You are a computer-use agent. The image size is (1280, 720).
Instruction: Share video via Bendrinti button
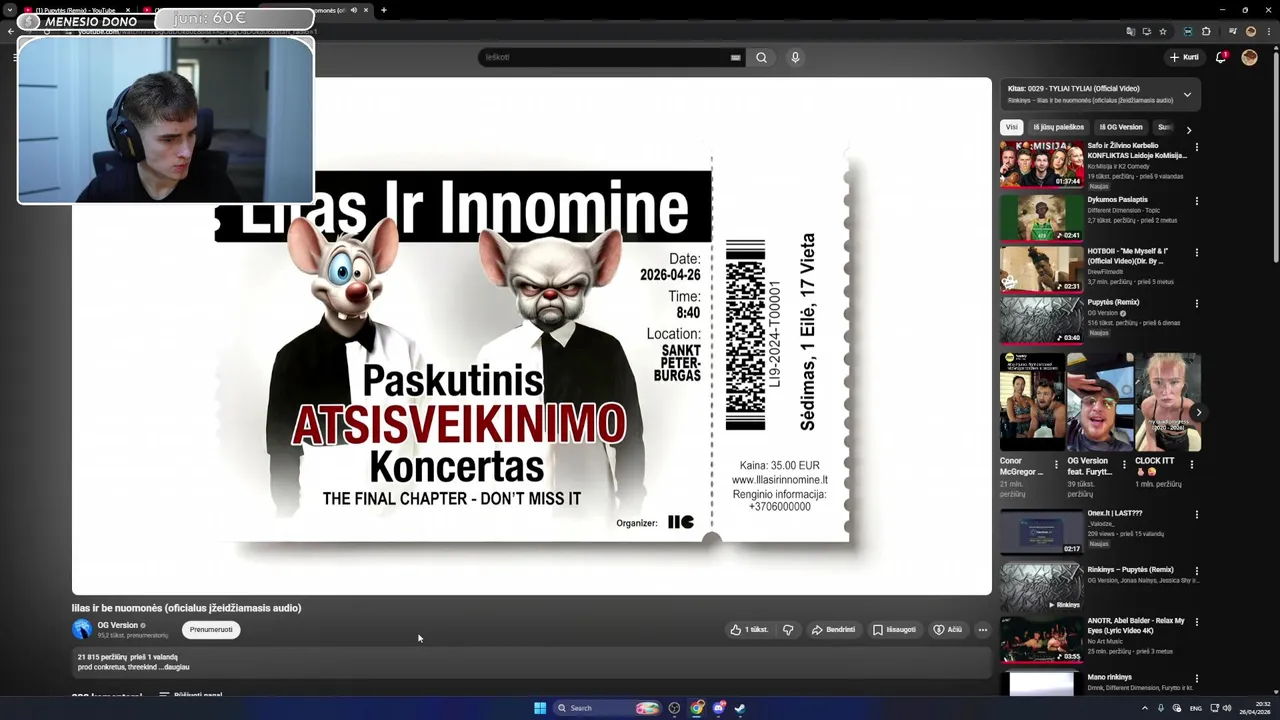click(x=833, y=630)
